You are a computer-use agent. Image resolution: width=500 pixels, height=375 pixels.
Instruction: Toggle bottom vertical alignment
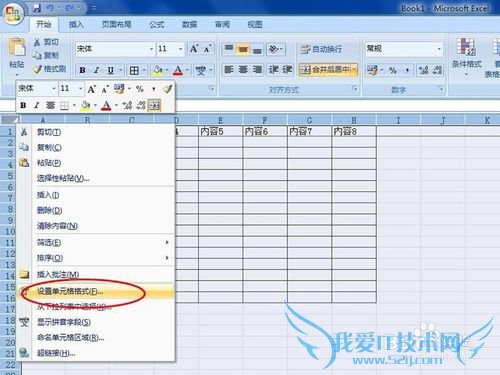pyautogui.click(x=257, y=49)
